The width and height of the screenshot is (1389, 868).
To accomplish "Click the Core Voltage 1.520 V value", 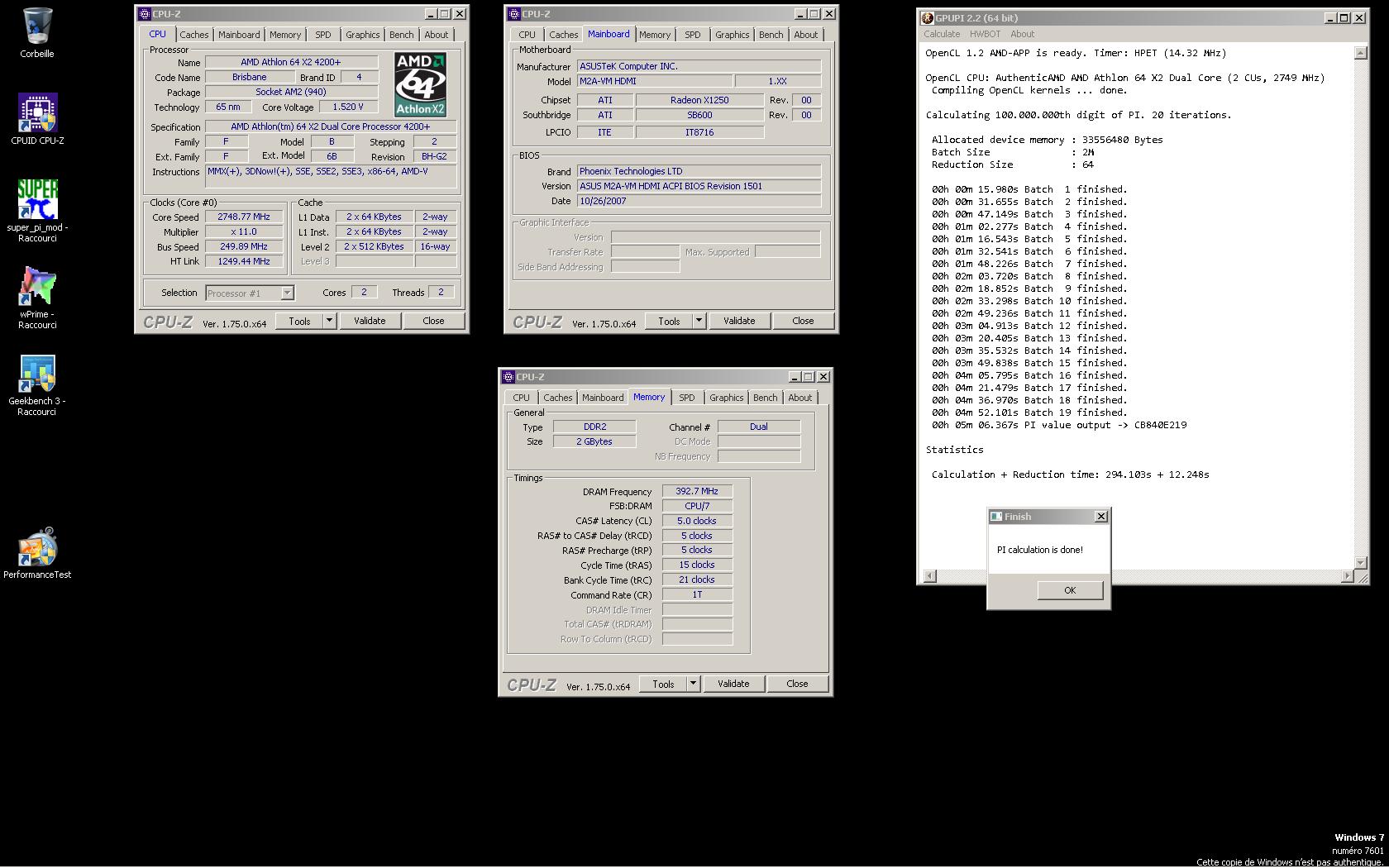I will 348,107.
